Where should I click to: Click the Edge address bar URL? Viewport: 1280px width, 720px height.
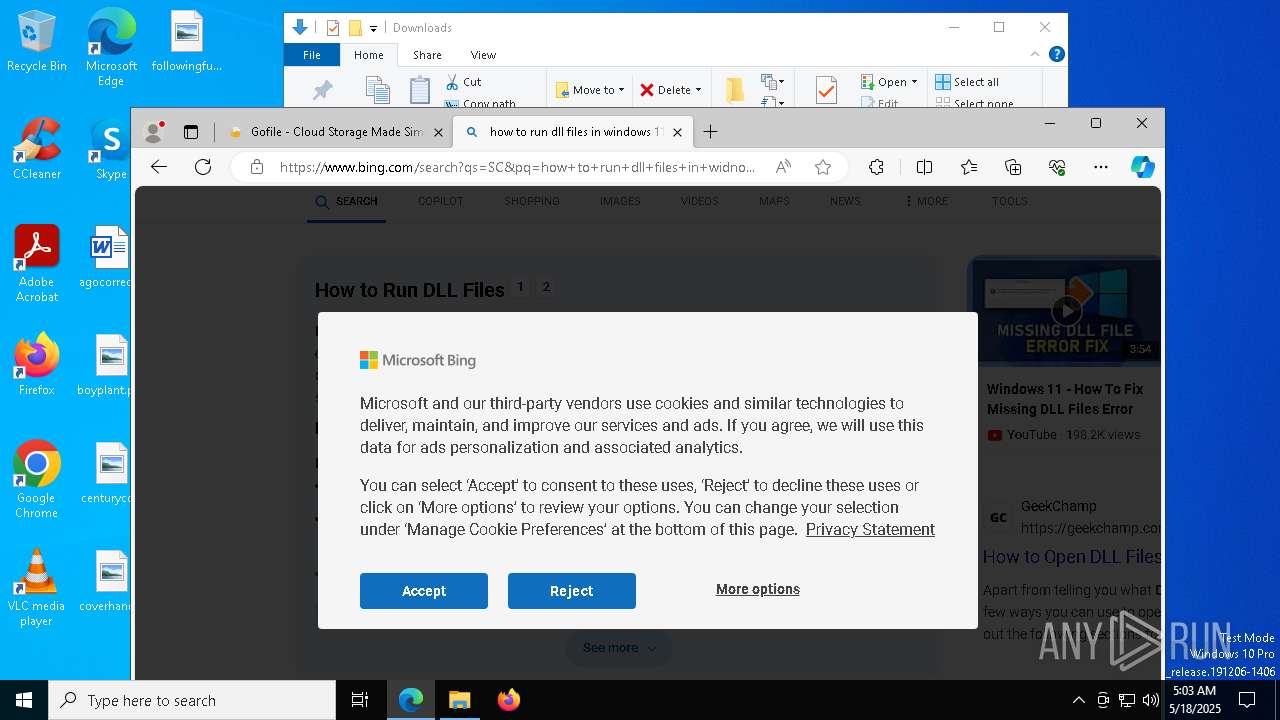pyautogui.click(x=517, y=167)
